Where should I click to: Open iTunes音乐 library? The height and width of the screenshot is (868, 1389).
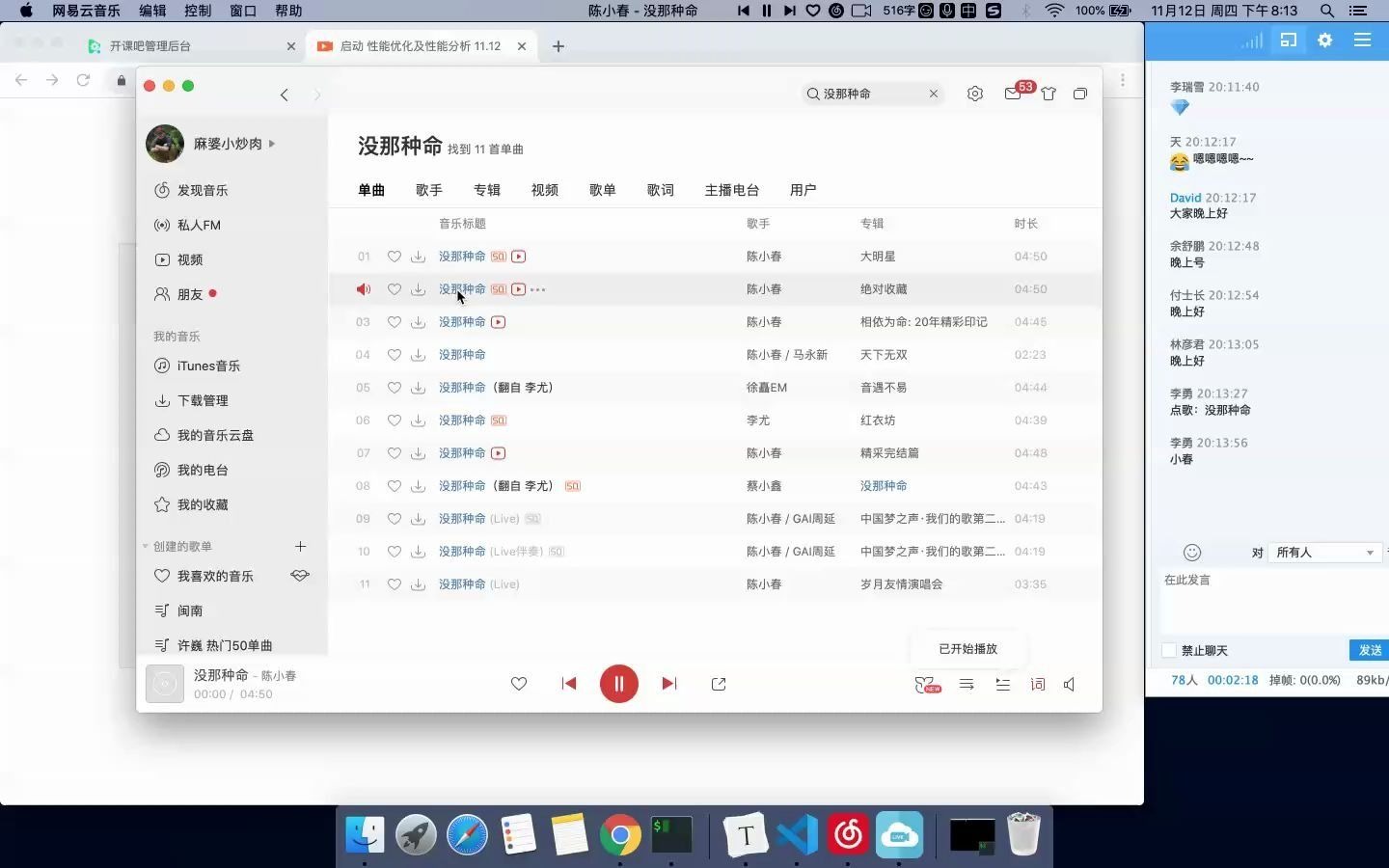point(197,366)
